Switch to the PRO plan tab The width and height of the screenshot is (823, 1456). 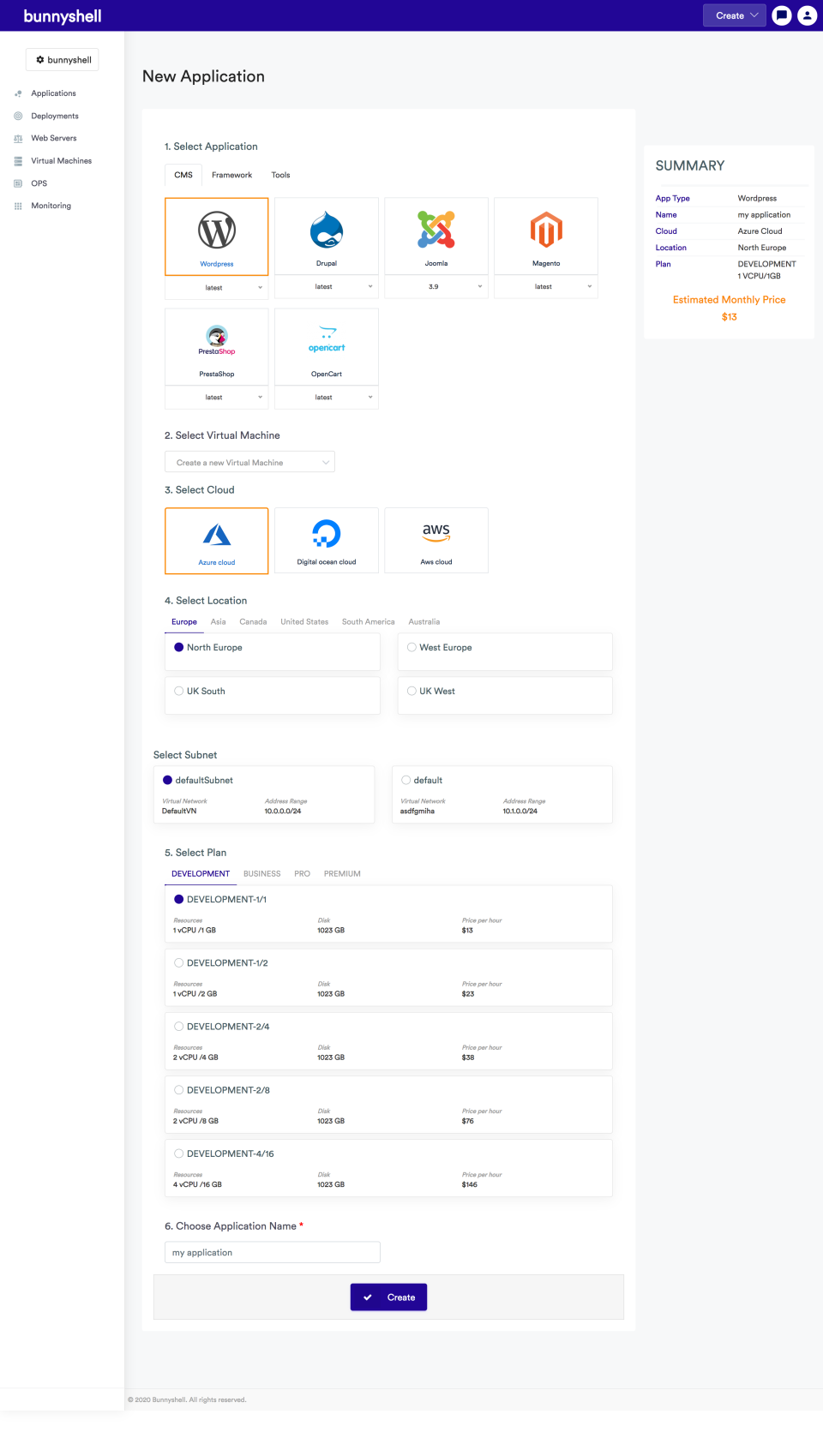pyautogui.click(x=303, y=874)
